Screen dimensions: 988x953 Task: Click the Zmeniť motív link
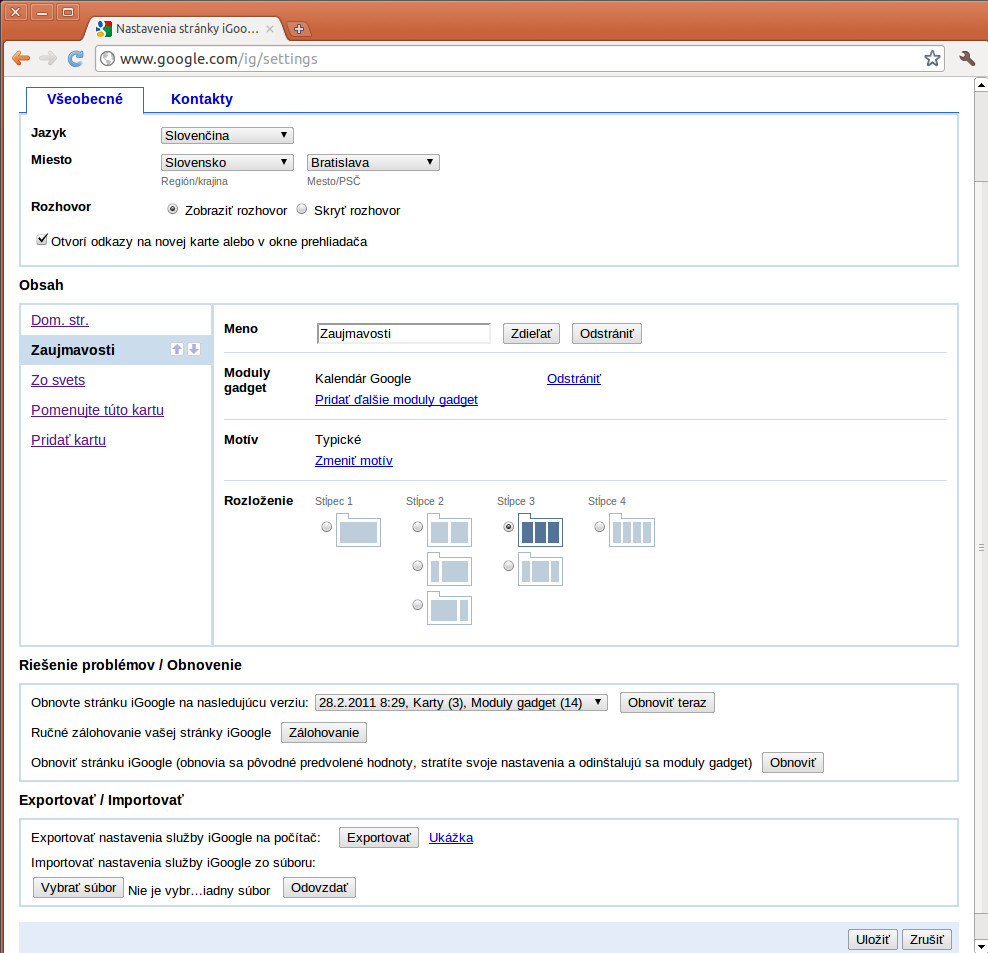click(353, 461)
